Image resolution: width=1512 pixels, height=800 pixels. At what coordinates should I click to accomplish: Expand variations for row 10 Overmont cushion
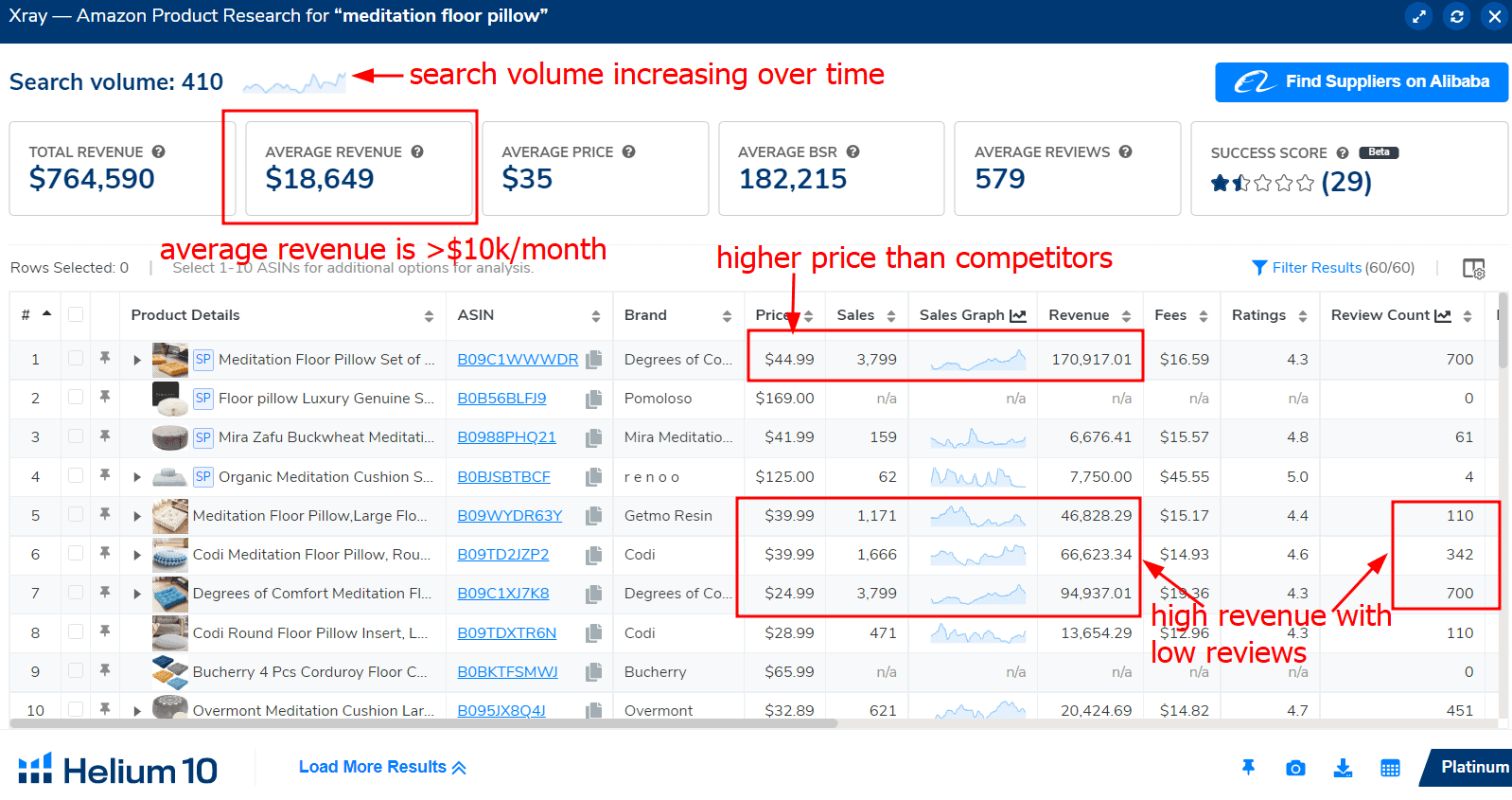pos(137,711)
